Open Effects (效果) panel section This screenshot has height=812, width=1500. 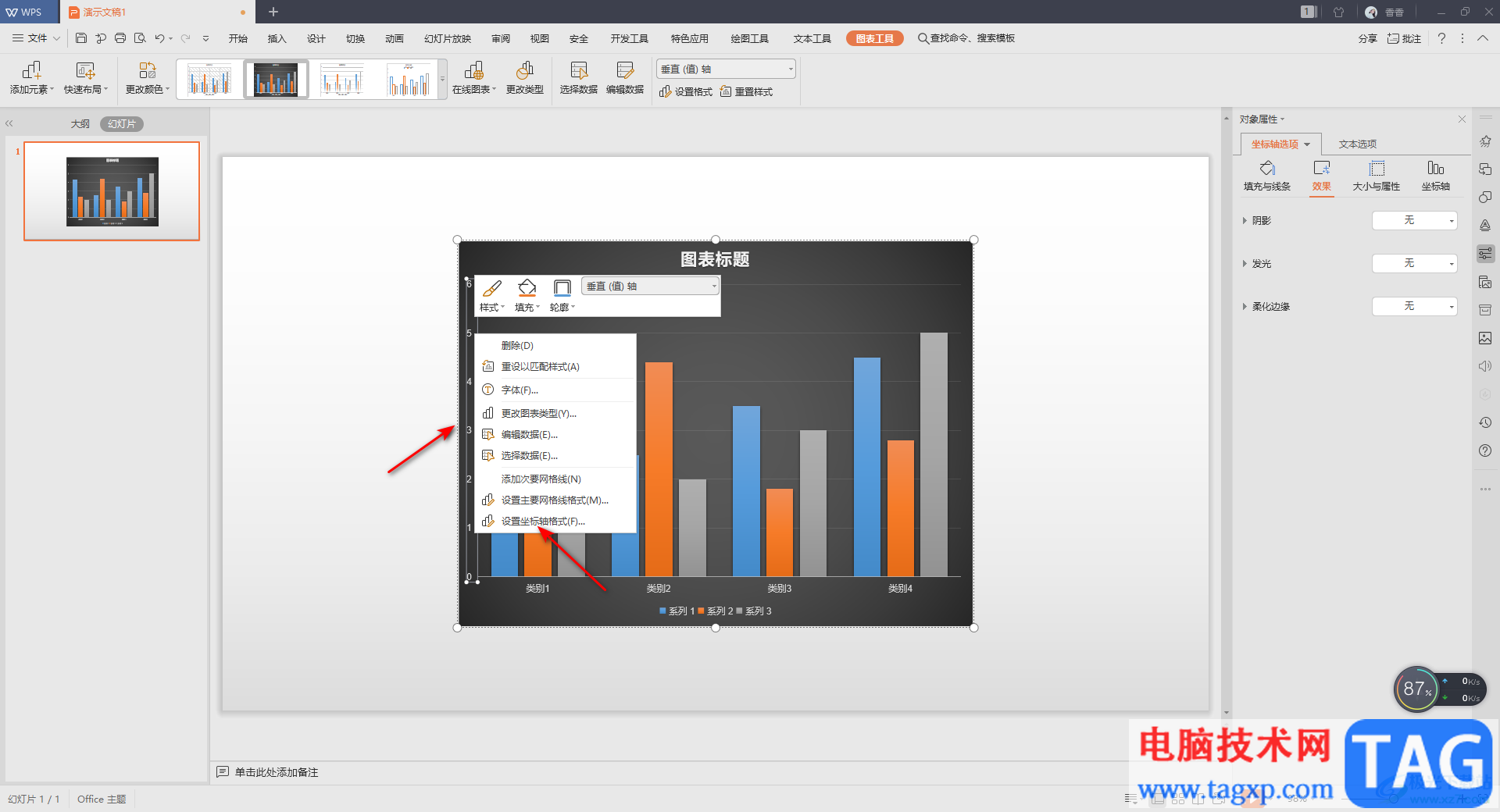coord(1322,176)
